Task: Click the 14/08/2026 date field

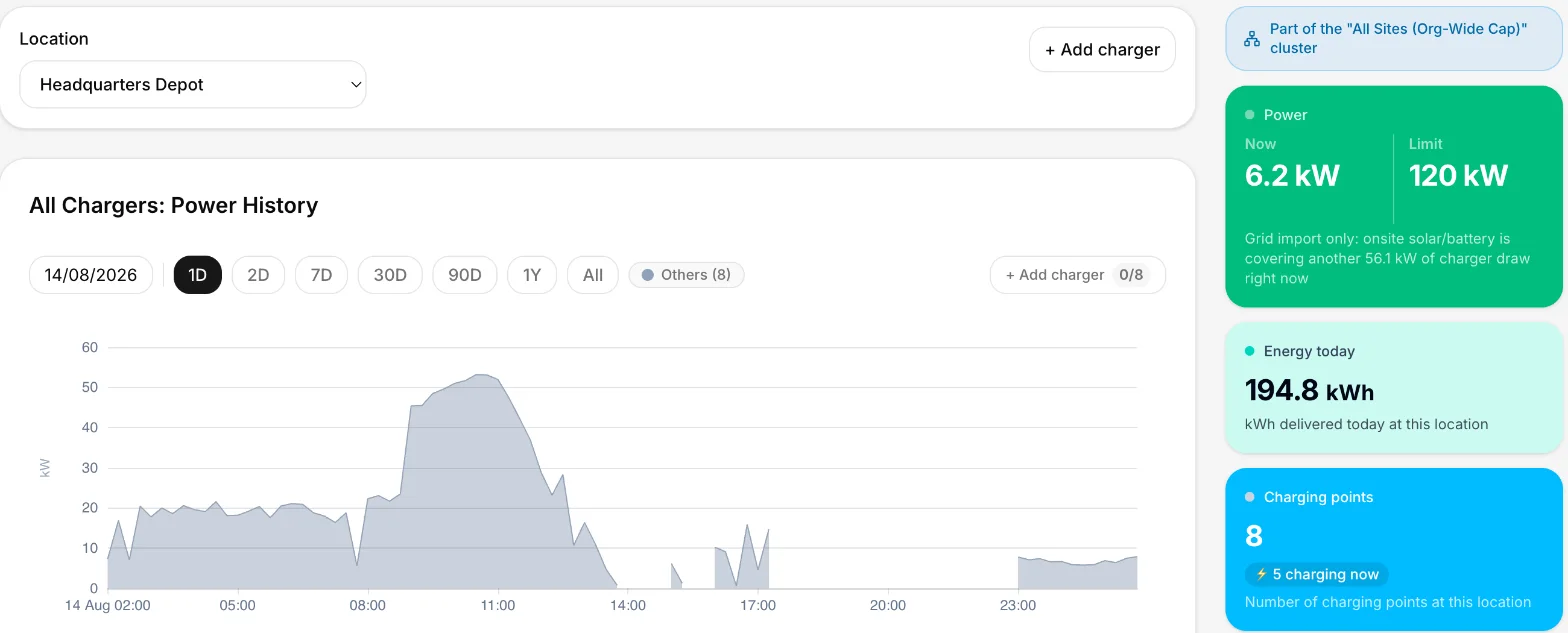Action: pos(91,275)
